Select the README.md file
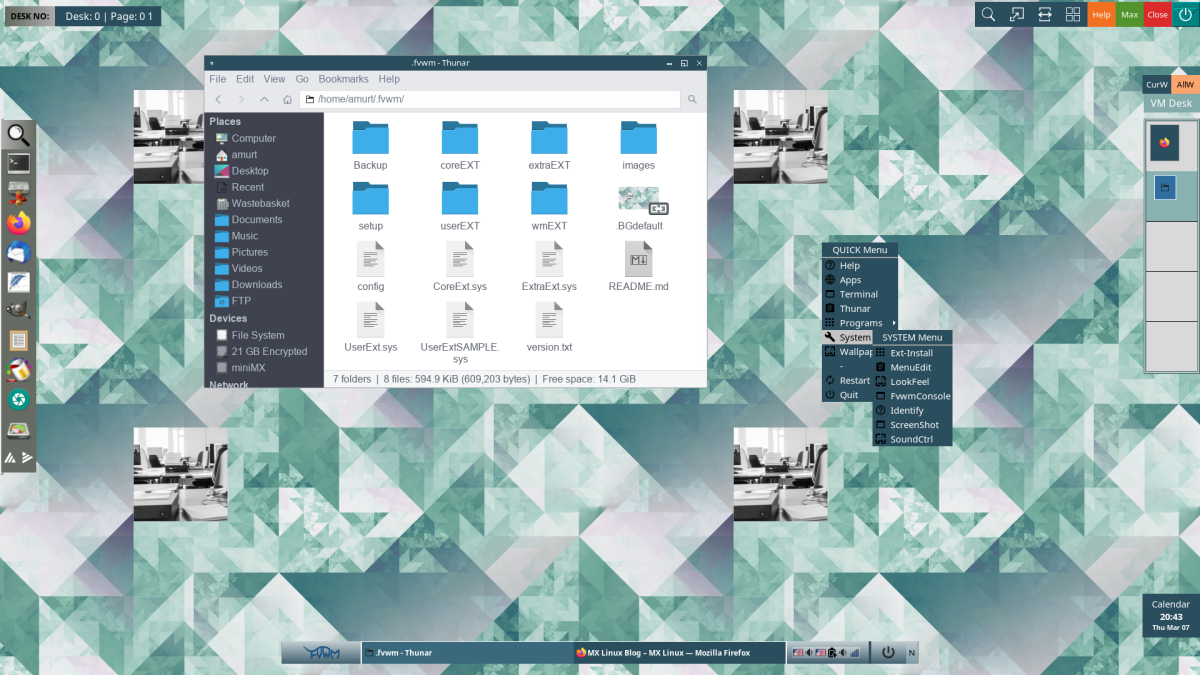 (x=638, y=267)
